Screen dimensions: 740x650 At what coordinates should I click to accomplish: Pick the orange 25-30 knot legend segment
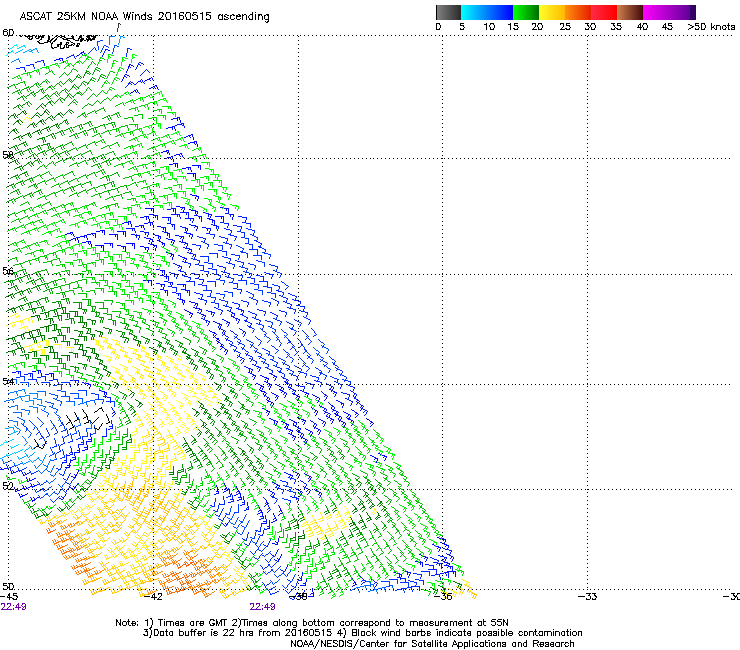coord(578,12)
